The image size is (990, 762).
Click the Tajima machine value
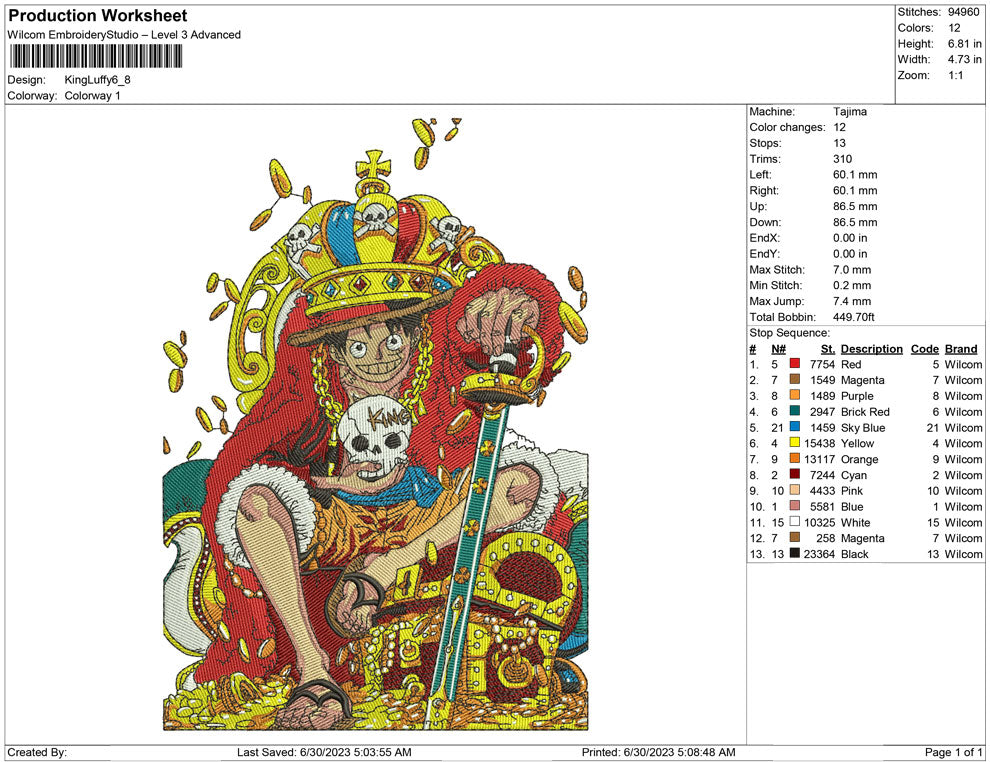pos(849,112)
